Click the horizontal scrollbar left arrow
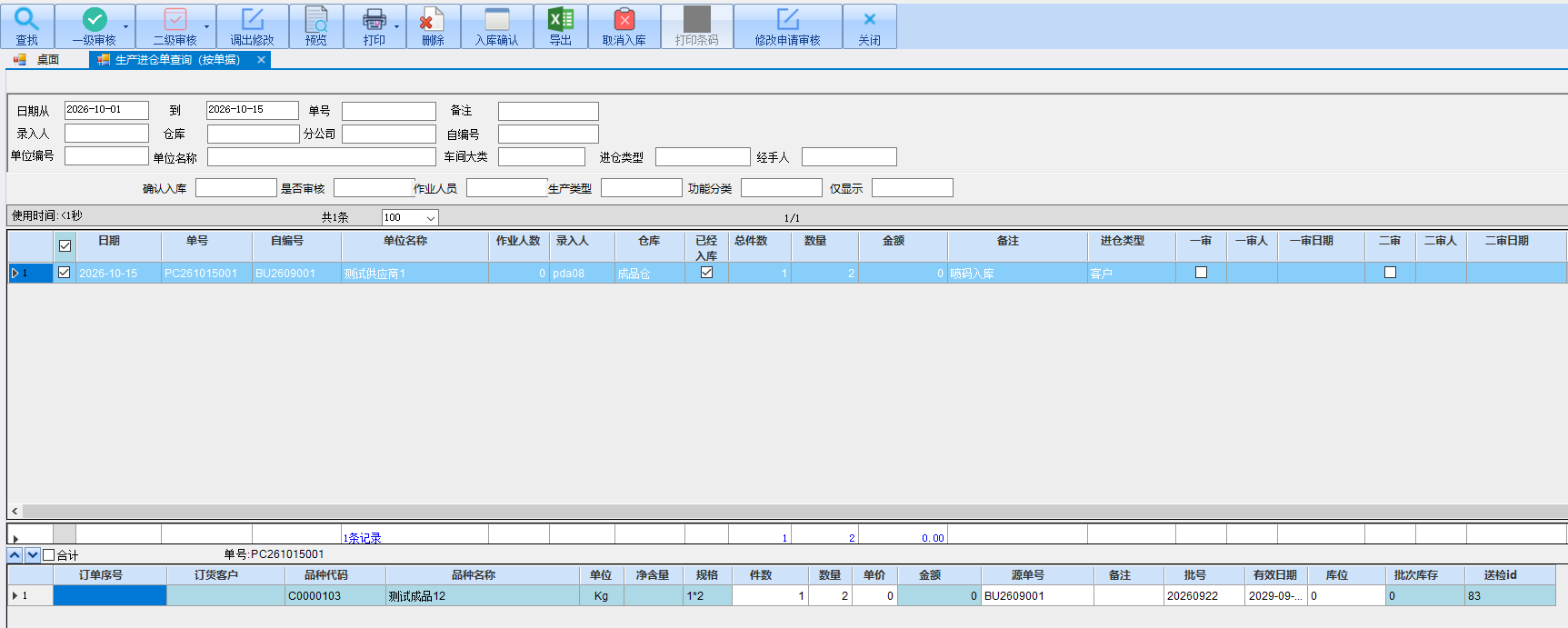The width and height of the screenshot is (1568, 628). pos(15,512)
